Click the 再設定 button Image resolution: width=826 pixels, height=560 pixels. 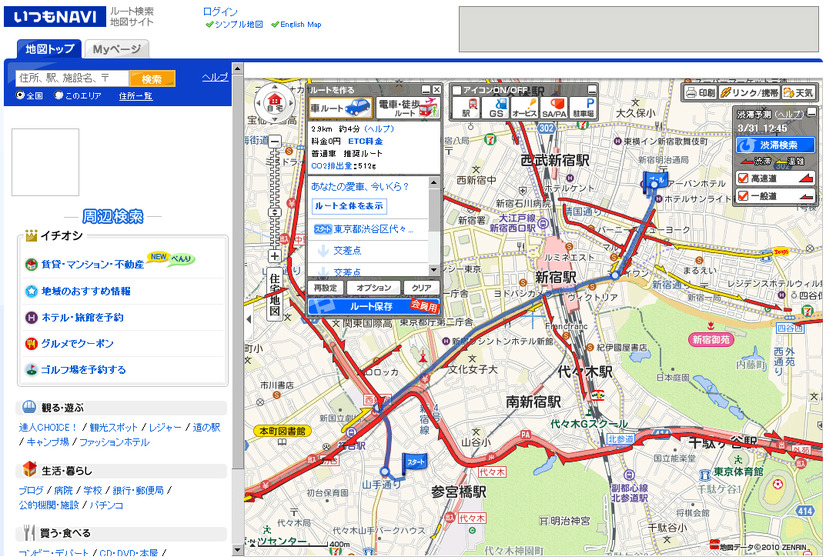[325, 288]
